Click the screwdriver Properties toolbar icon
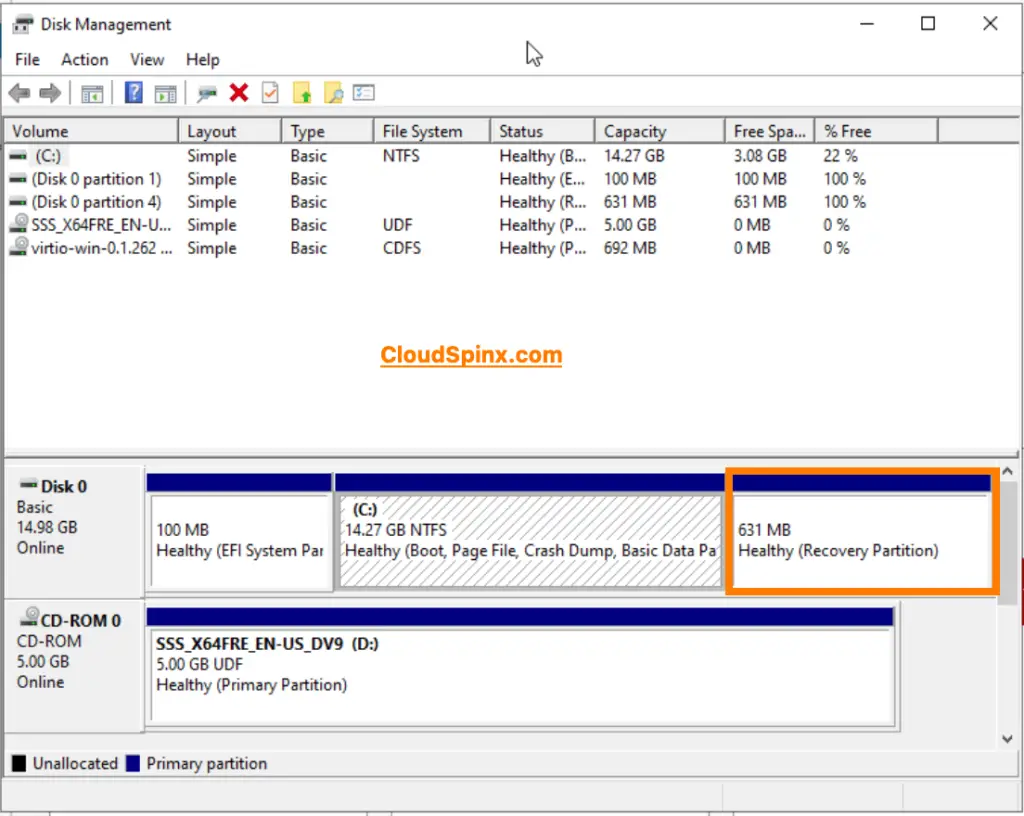 click(207, 92)
